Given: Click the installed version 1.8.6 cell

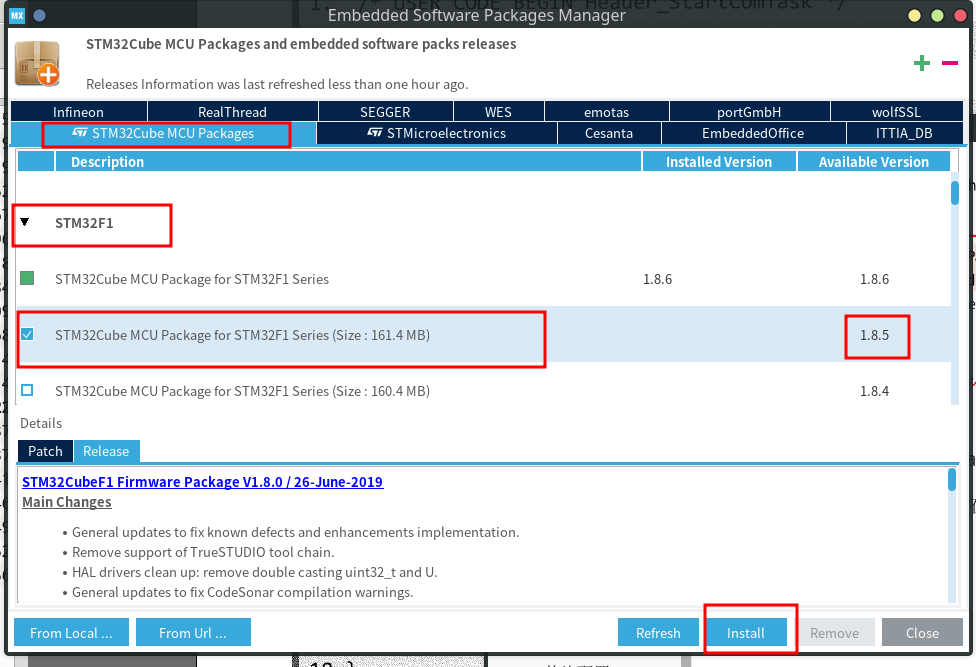Looking at the screenshot, I should 657,279.
